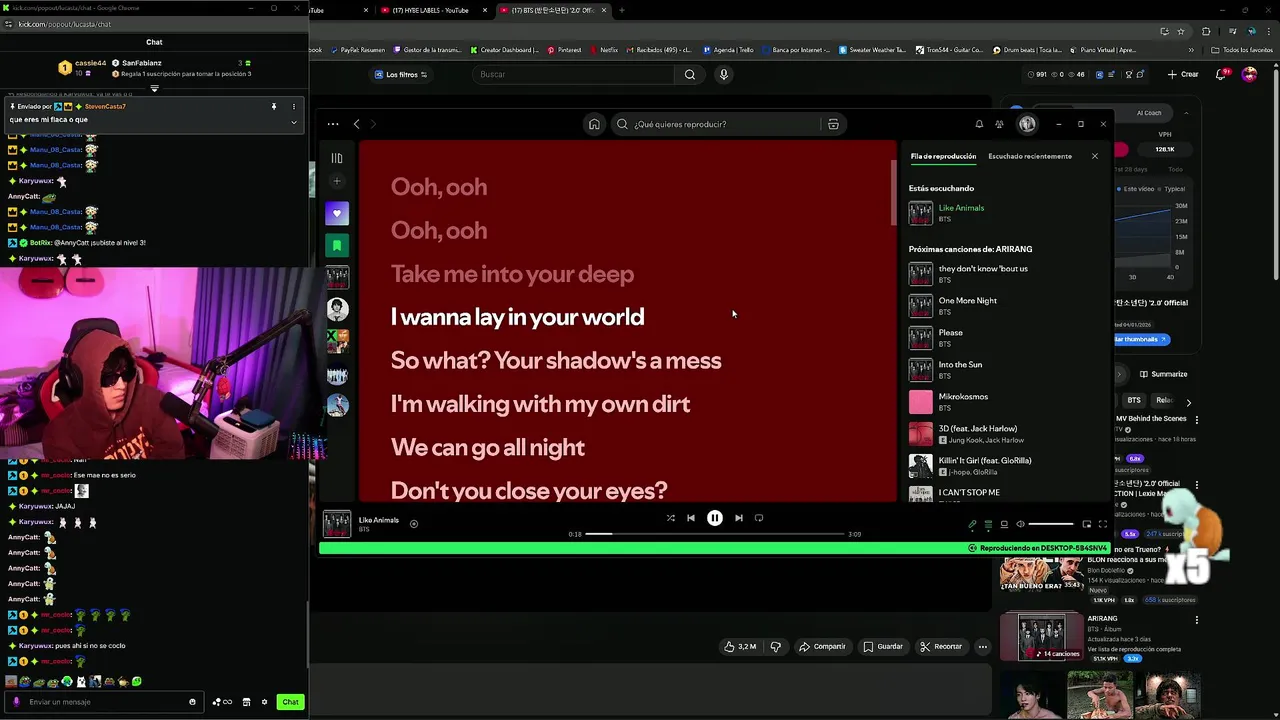This screenshot has width=1280, height=720.
Task: Toggle the play queue panel icon
Action: 988,524
